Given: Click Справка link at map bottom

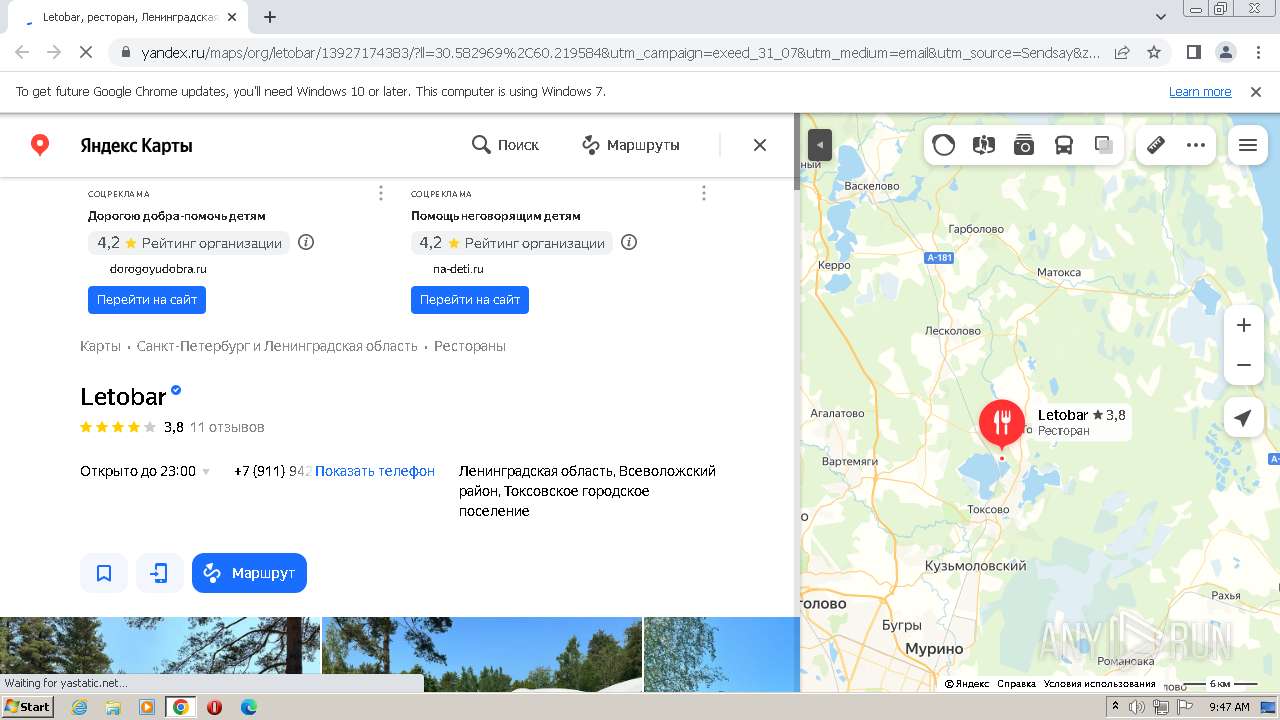Looking at the screenshot, I should coord(1016,684).
